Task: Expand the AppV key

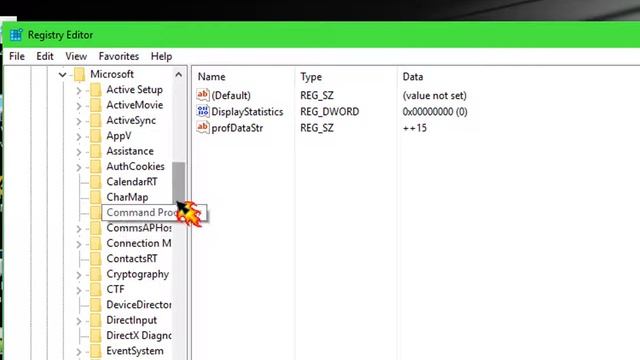Action: point(79,137)
